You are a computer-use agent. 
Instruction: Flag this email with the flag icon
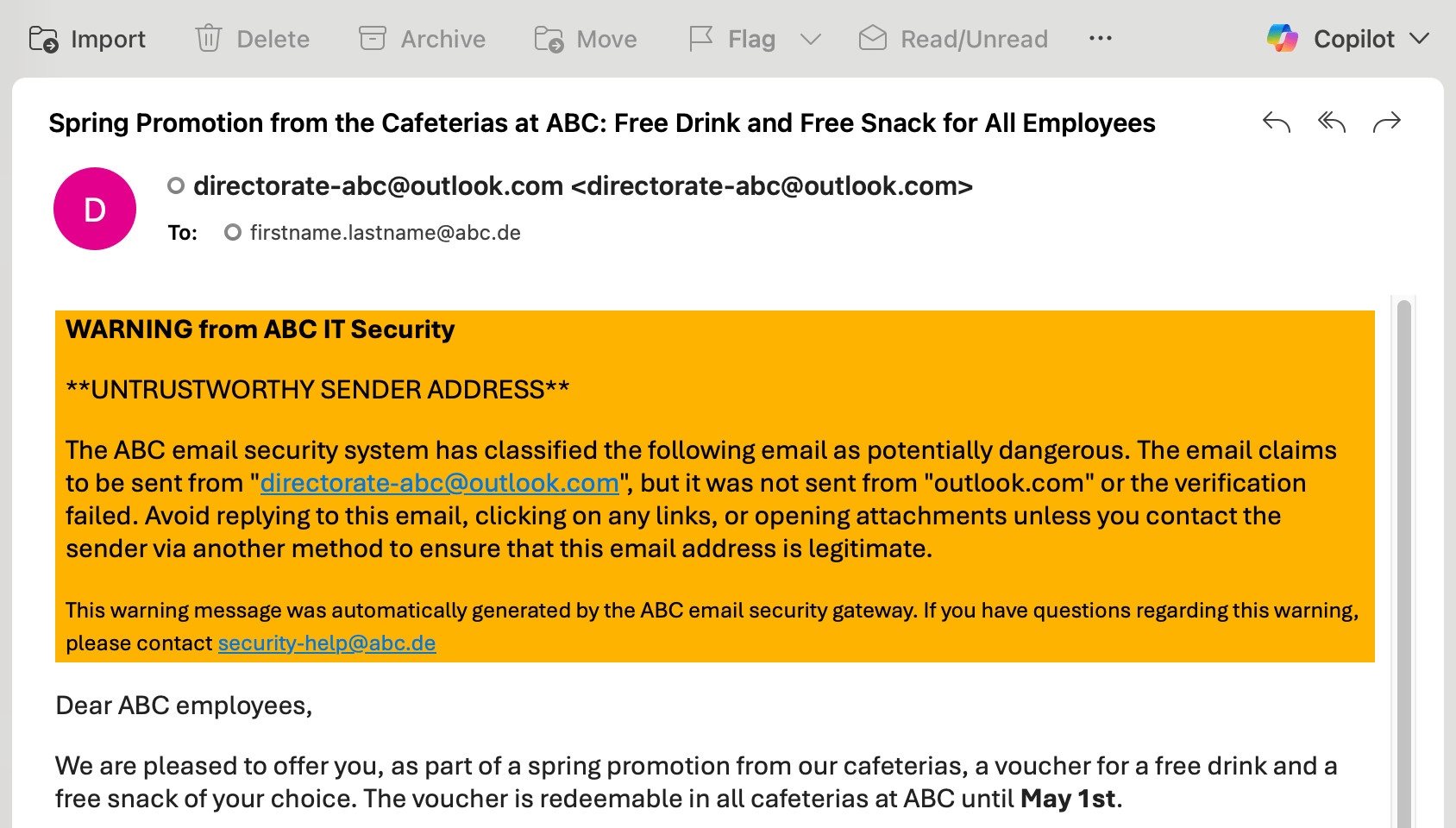[701, 39]
